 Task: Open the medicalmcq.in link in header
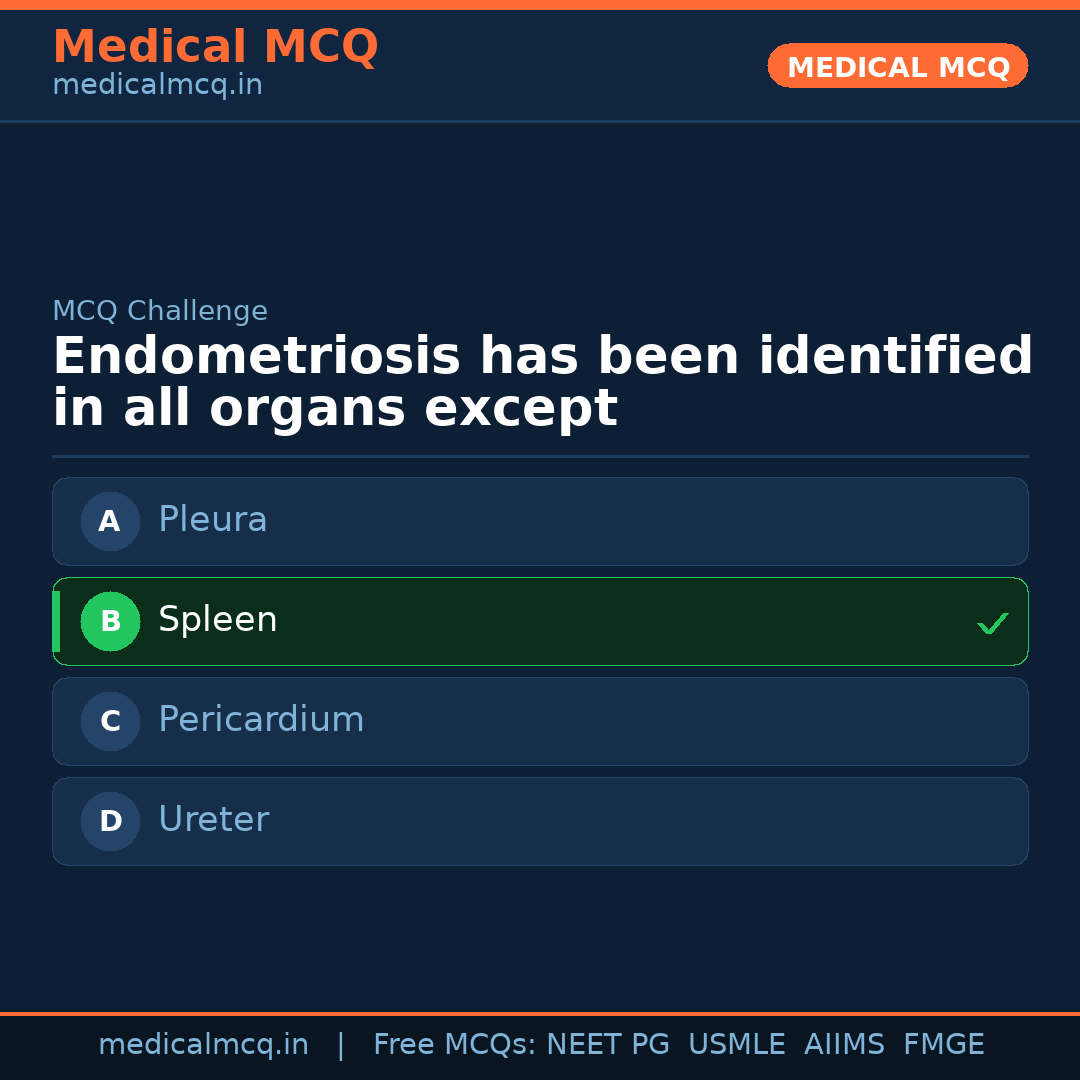(157, 86)
